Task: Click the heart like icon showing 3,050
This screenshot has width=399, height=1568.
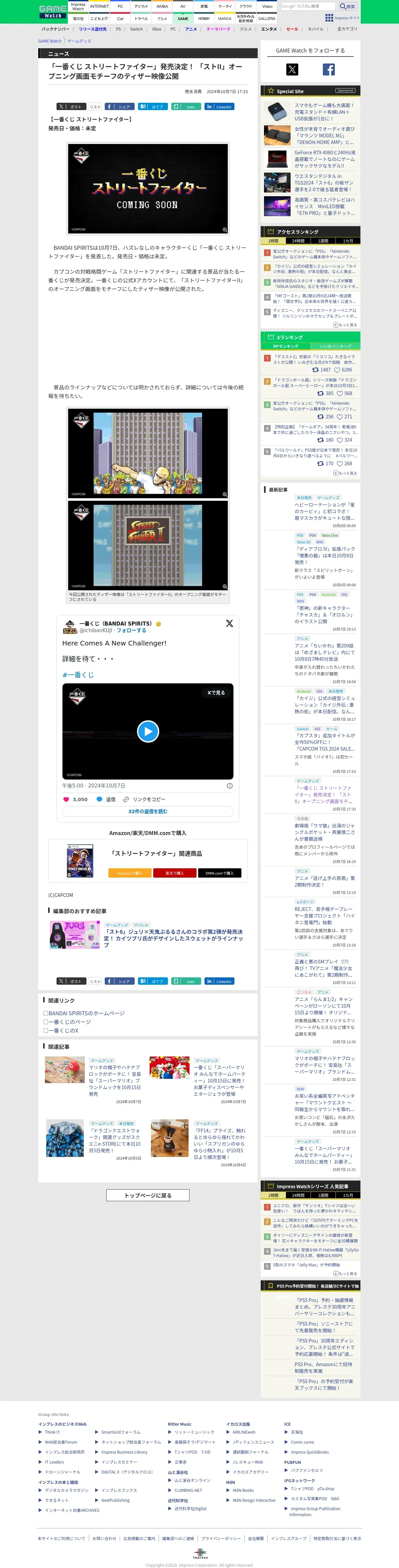Action: tap(66, 799)
